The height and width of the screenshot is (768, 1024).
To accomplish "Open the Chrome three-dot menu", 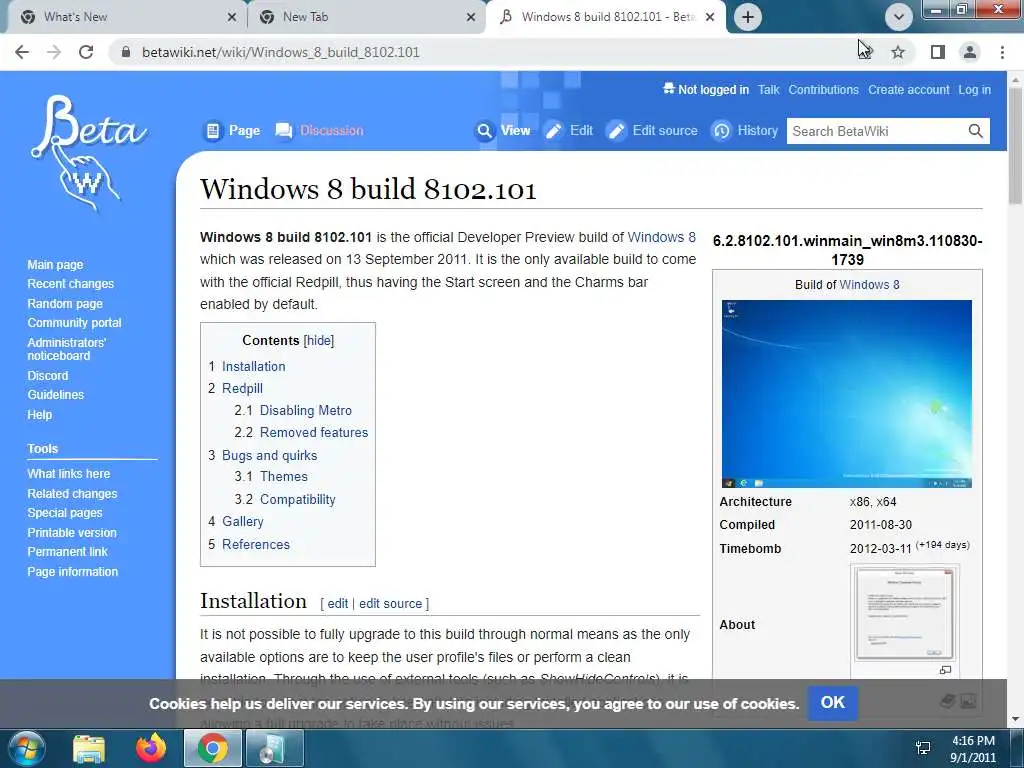I will click(1002, 52).
